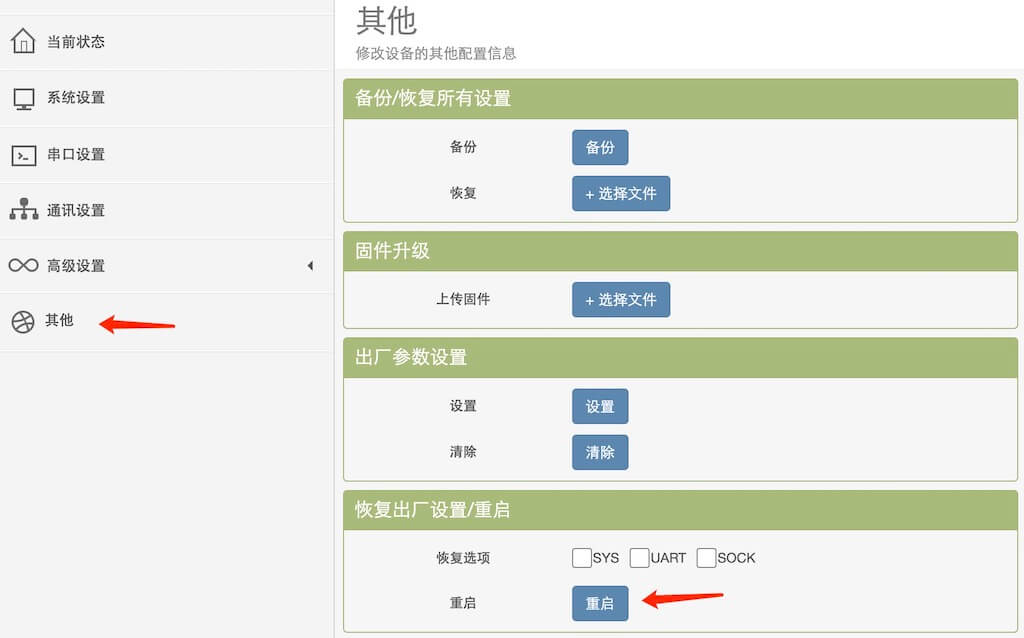
Task: Go to the 系统设置 menu item
Action: (76, 98)
